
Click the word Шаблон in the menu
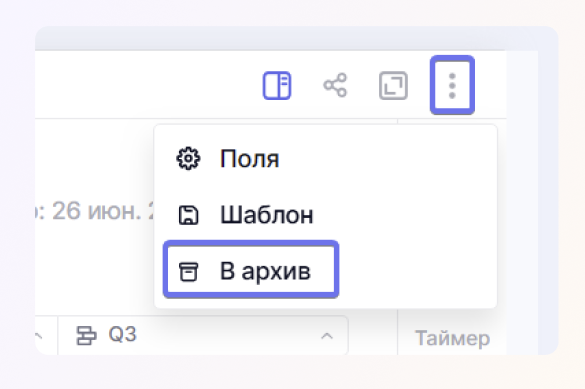(x=266, y=215)
